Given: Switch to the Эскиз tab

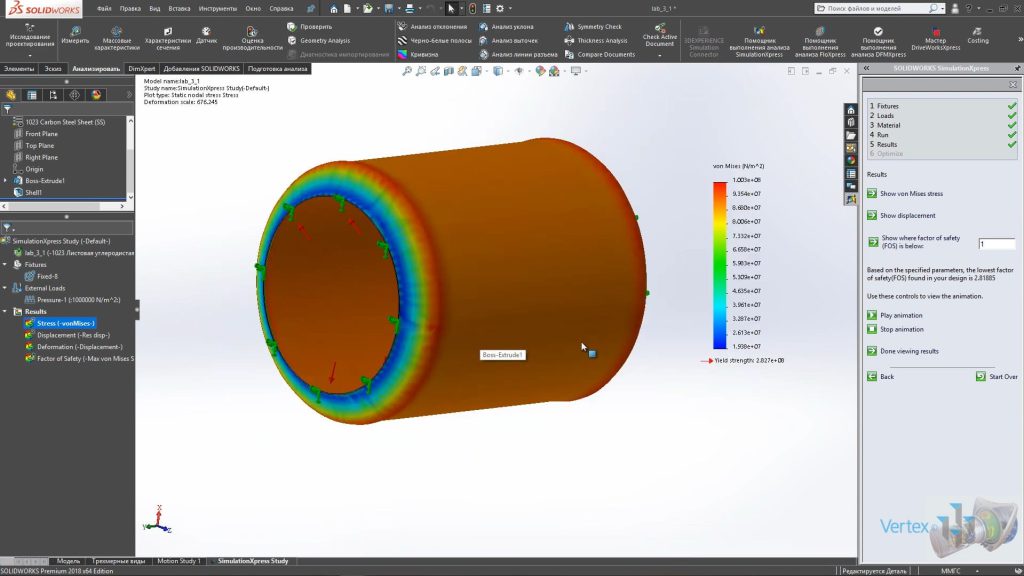Looking at the screenshot, I should (53, 69).
